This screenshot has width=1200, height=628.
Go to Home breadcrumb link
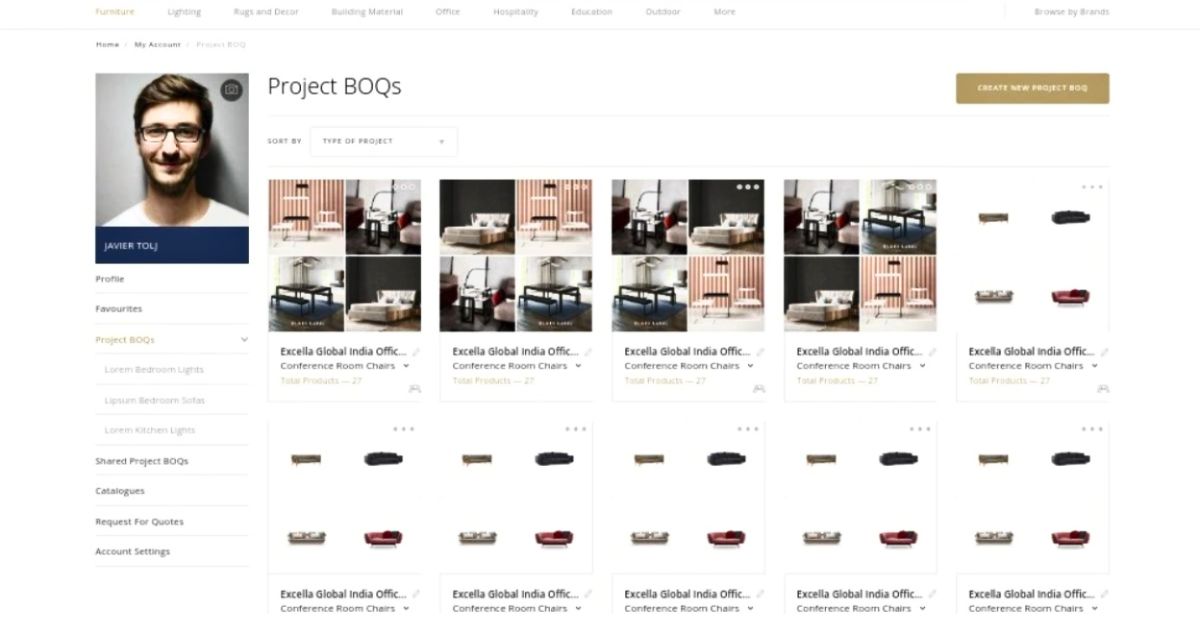(107, 44)
